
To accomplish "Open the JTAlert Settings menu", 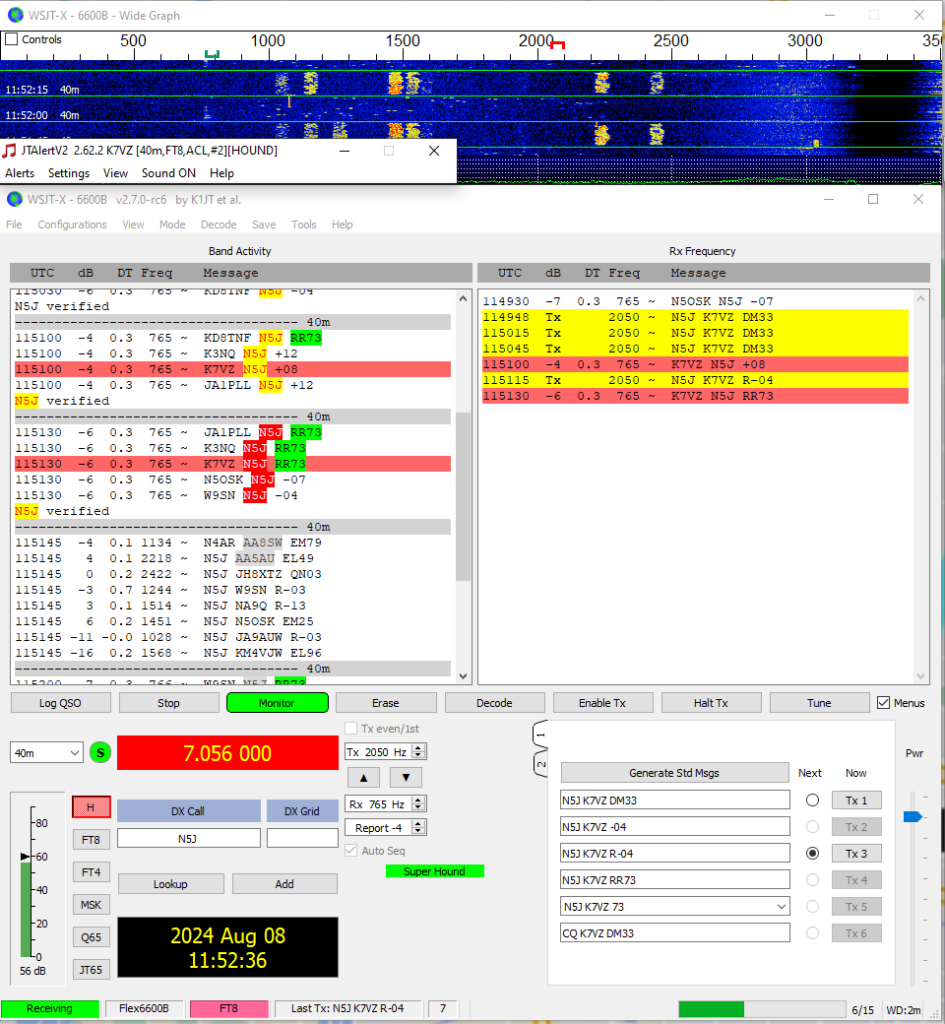I will pyautogui.click(x=69, y=173).
